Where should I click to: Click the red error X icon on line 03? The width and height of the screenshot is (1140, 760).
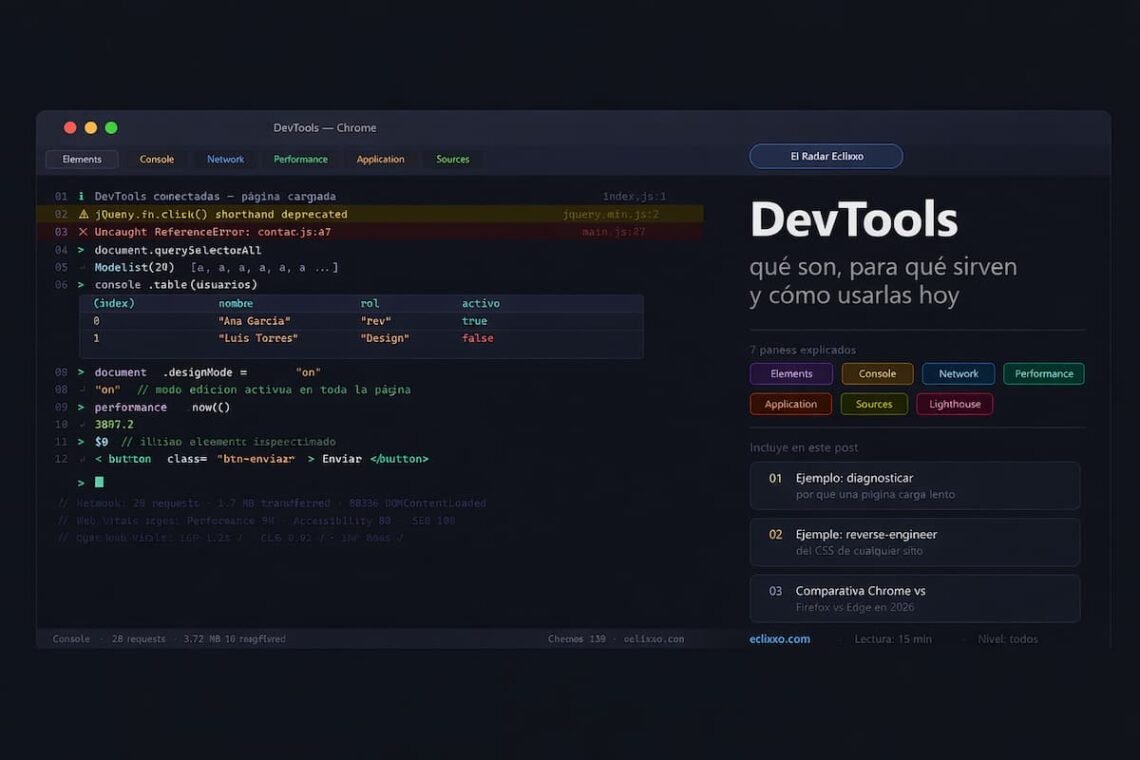click(x=83, y=232)
